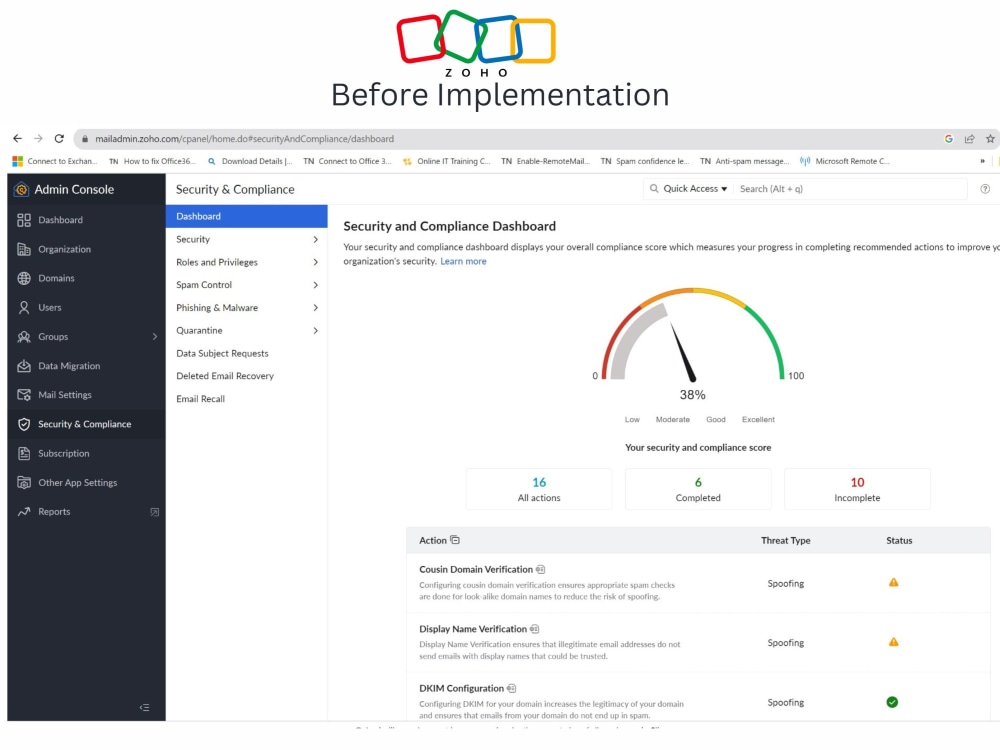Collapse the sidebar using bottom toggle
This screenshot has height=750, width=1000.
pos(144,706)
